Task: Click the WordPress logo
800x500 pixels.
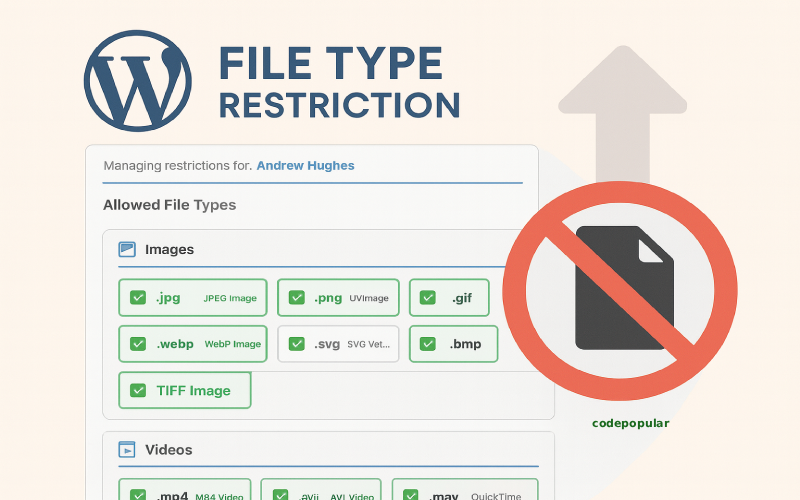Action: 138,81
